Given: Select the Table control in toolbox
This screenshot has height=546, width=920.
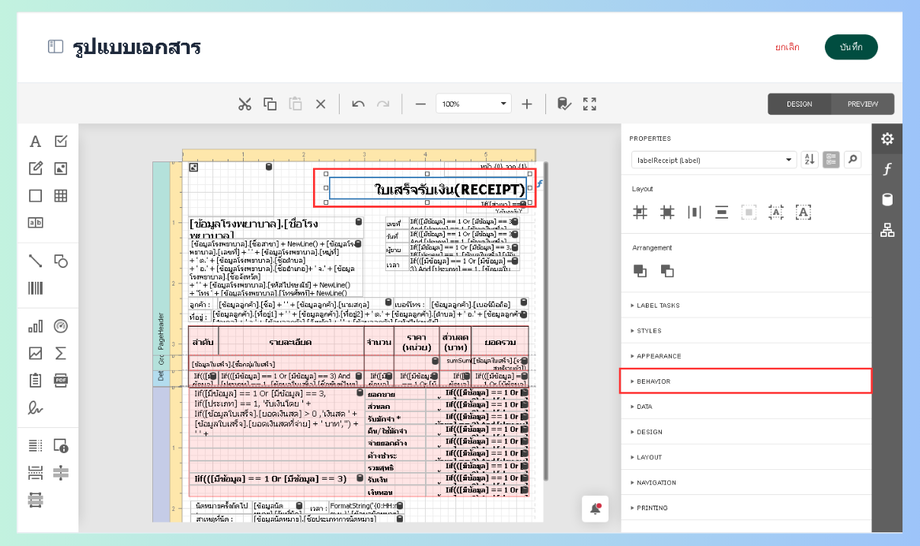Looking at the screenshot, I should [61, 196].
